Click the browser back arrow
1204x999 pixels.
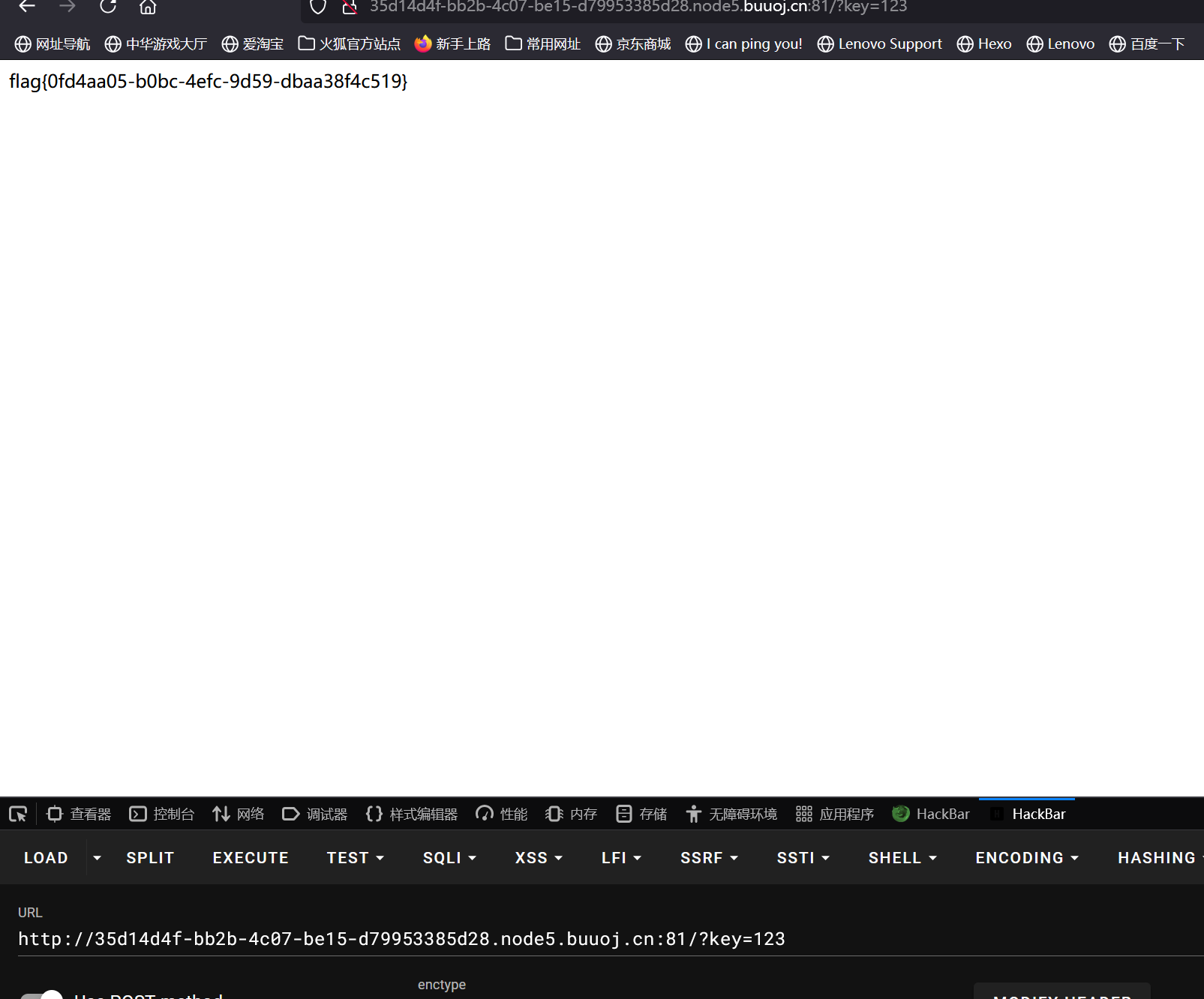pyautogui.click(x=27, y=7)
